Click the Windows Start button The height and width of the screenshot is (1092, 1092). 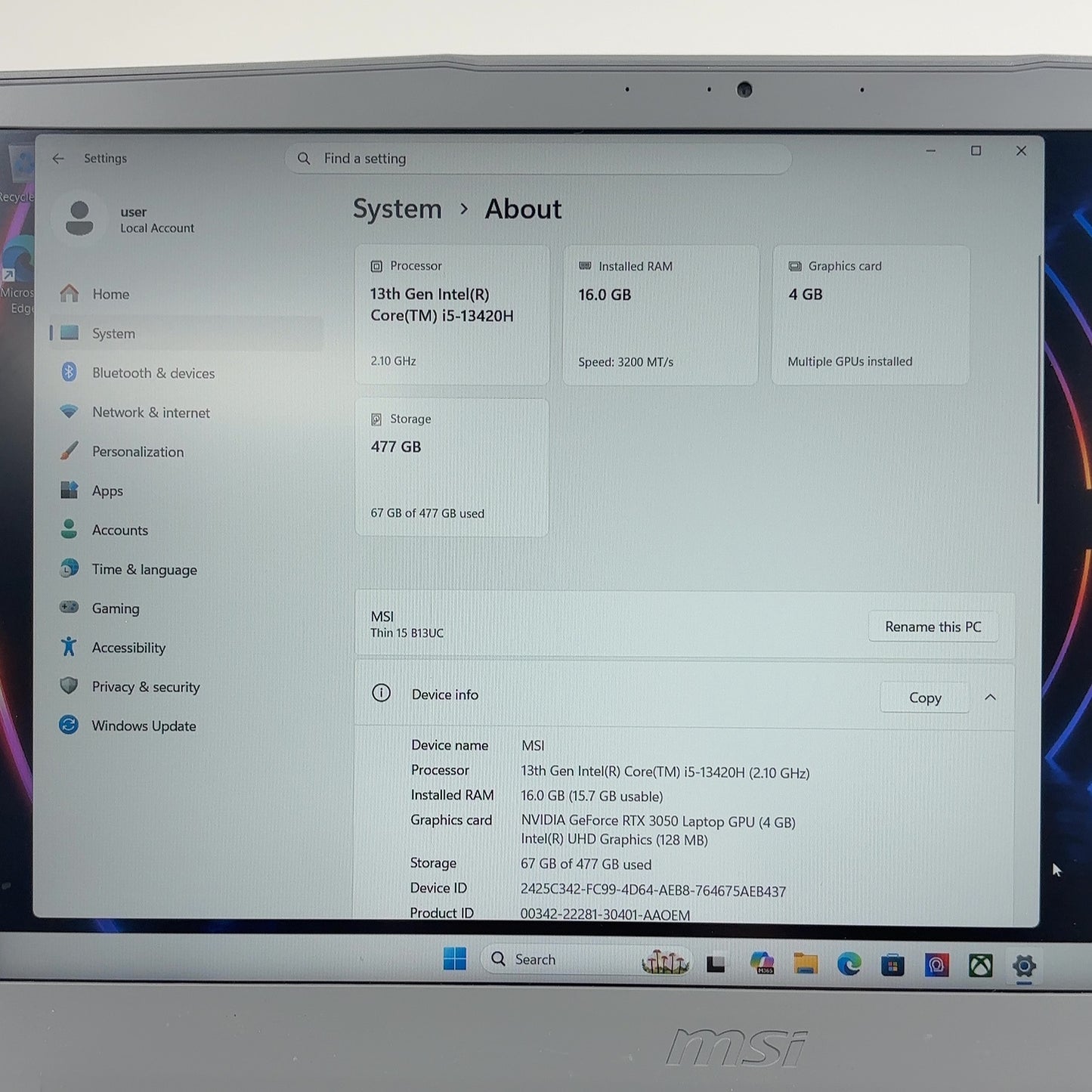[454, 959]
